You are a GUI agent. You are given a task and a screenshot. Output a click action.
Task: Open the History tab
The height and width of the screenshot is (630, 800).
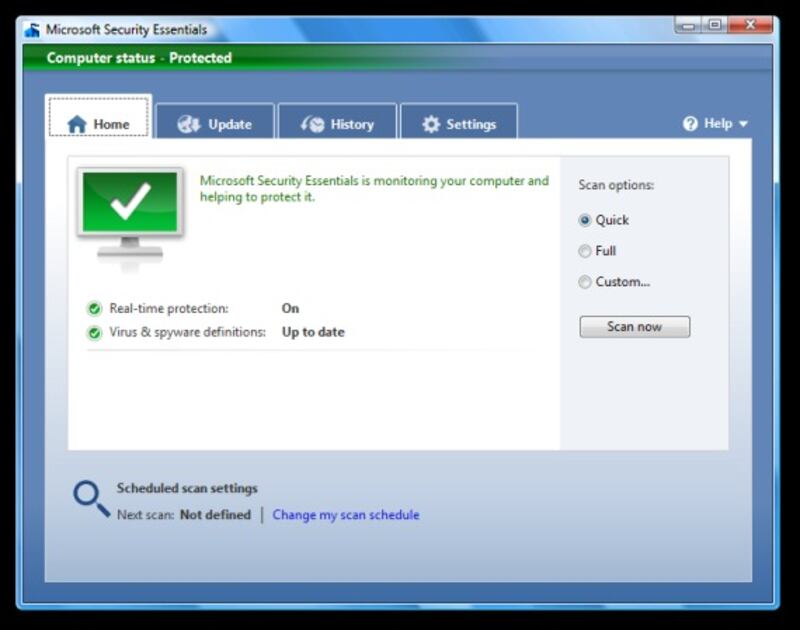338,124
